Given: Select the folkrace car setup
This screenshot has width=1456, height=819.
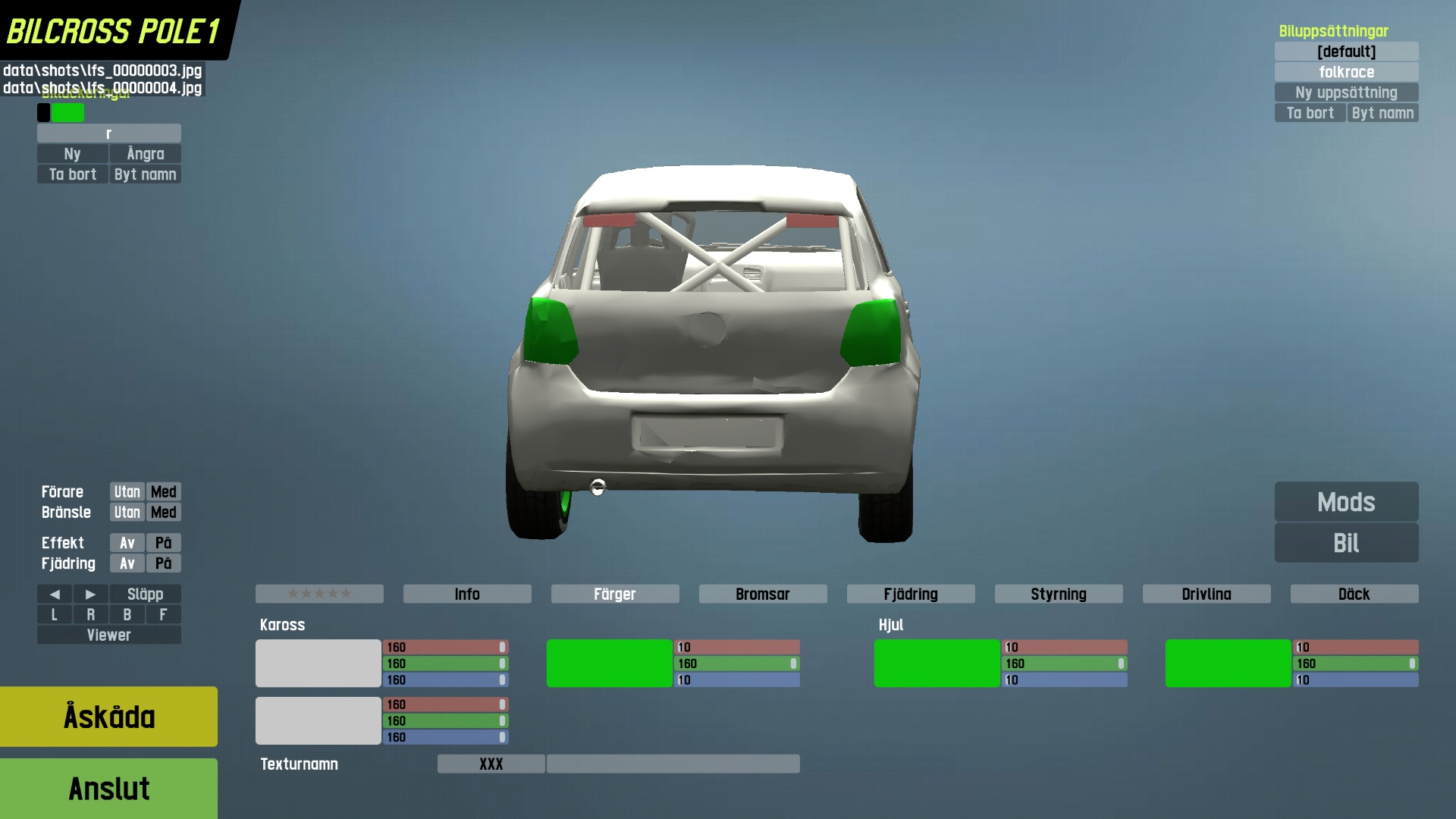Looking at the screenshot, I should (1346, 72).
